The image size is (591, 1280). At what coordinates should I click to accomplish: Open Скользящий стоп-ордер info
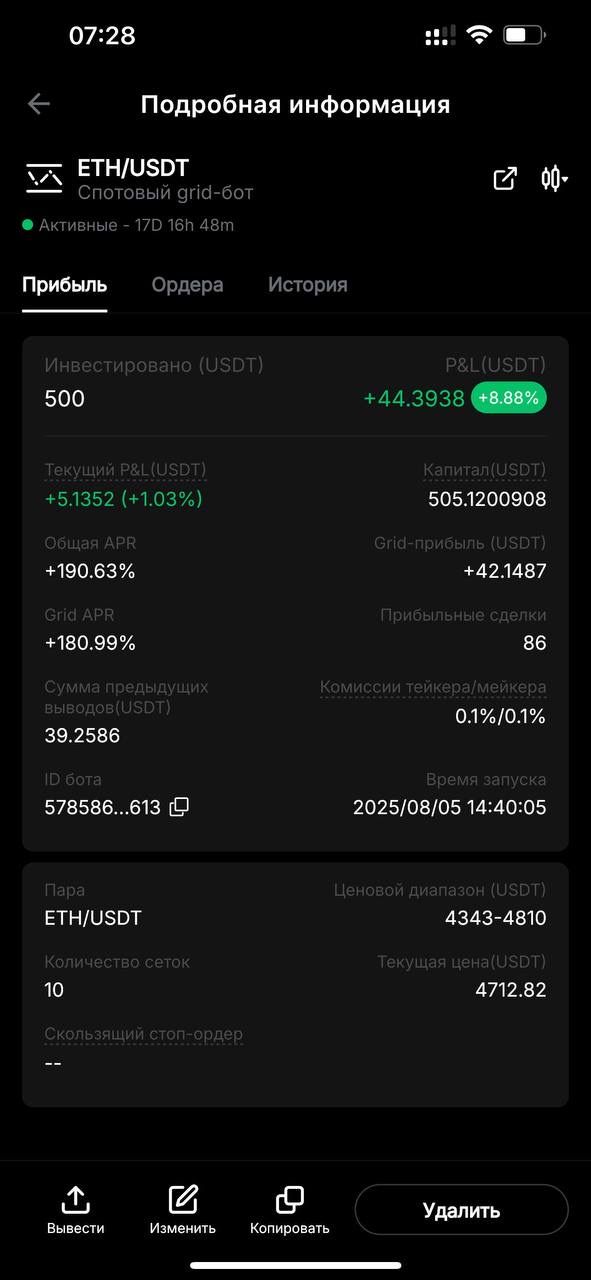(143, 1034)
